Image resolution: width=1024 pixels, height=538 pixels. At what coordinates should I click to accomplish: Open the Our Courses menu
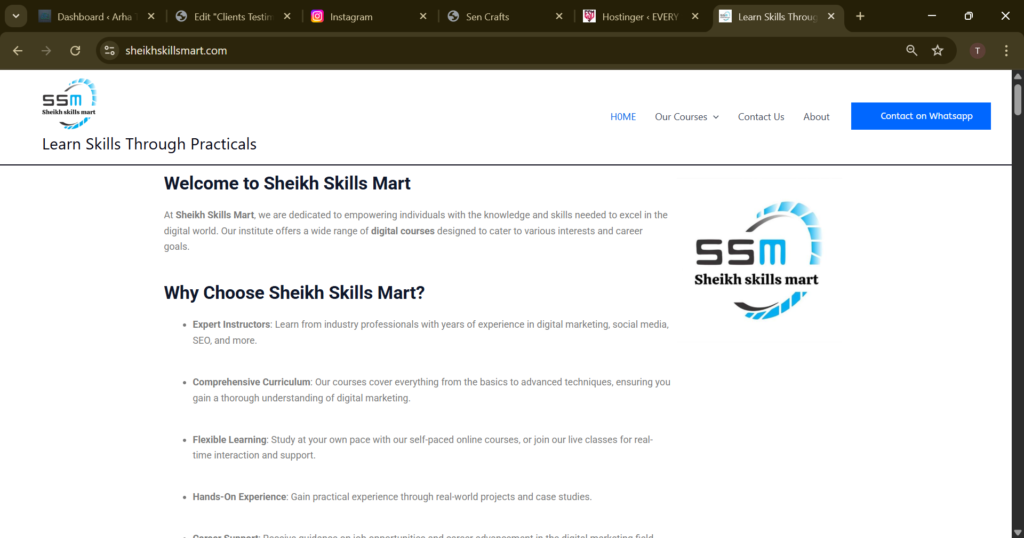coord(681,117)
